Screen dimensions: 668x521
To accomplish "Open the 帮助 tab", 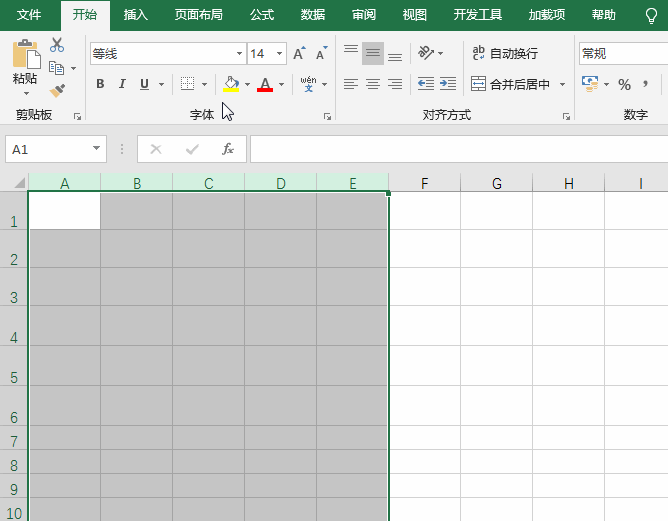I will point(603,15).
